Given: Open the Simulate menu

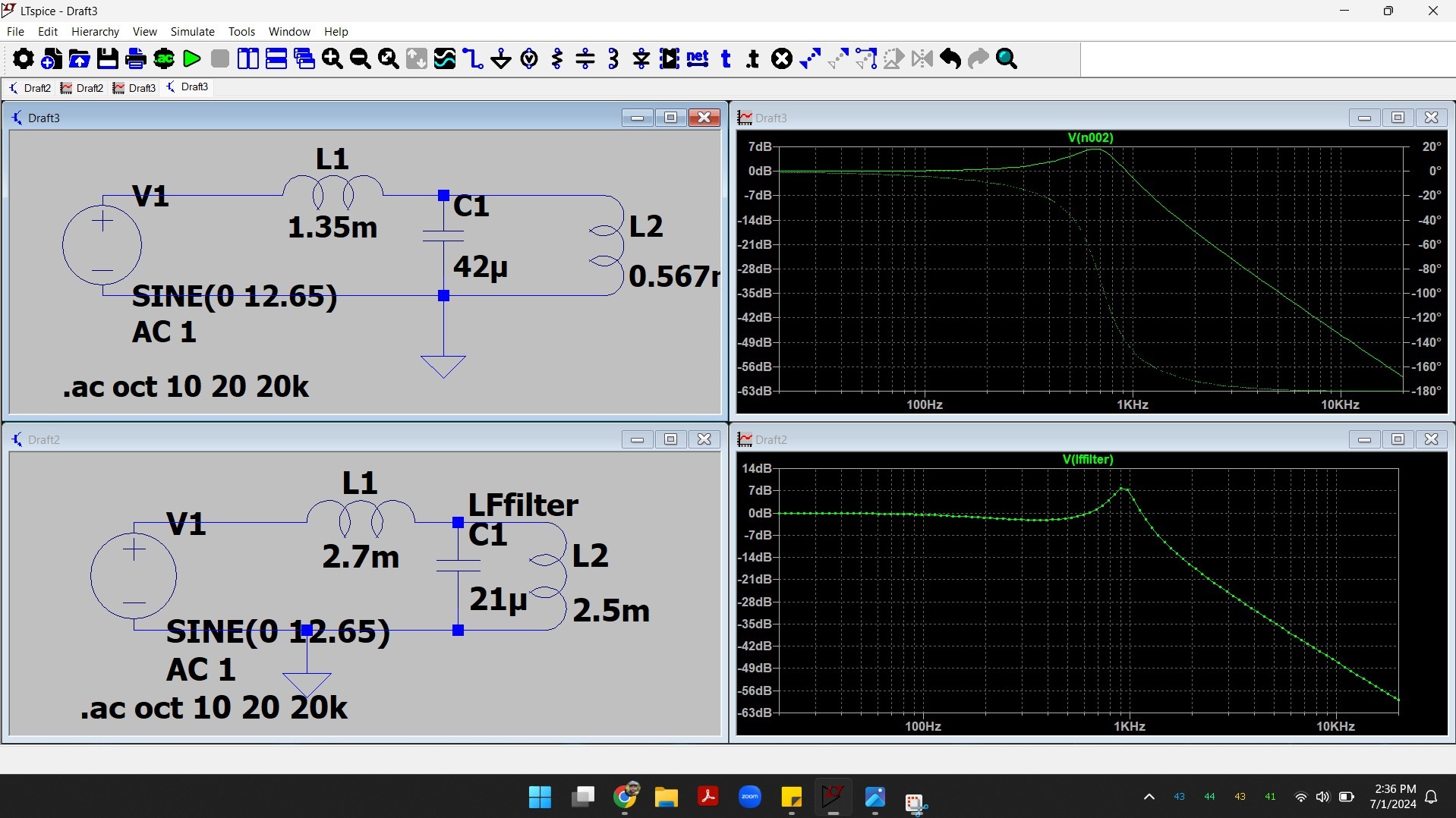Looking at the screenshot, I should (192, 31).
